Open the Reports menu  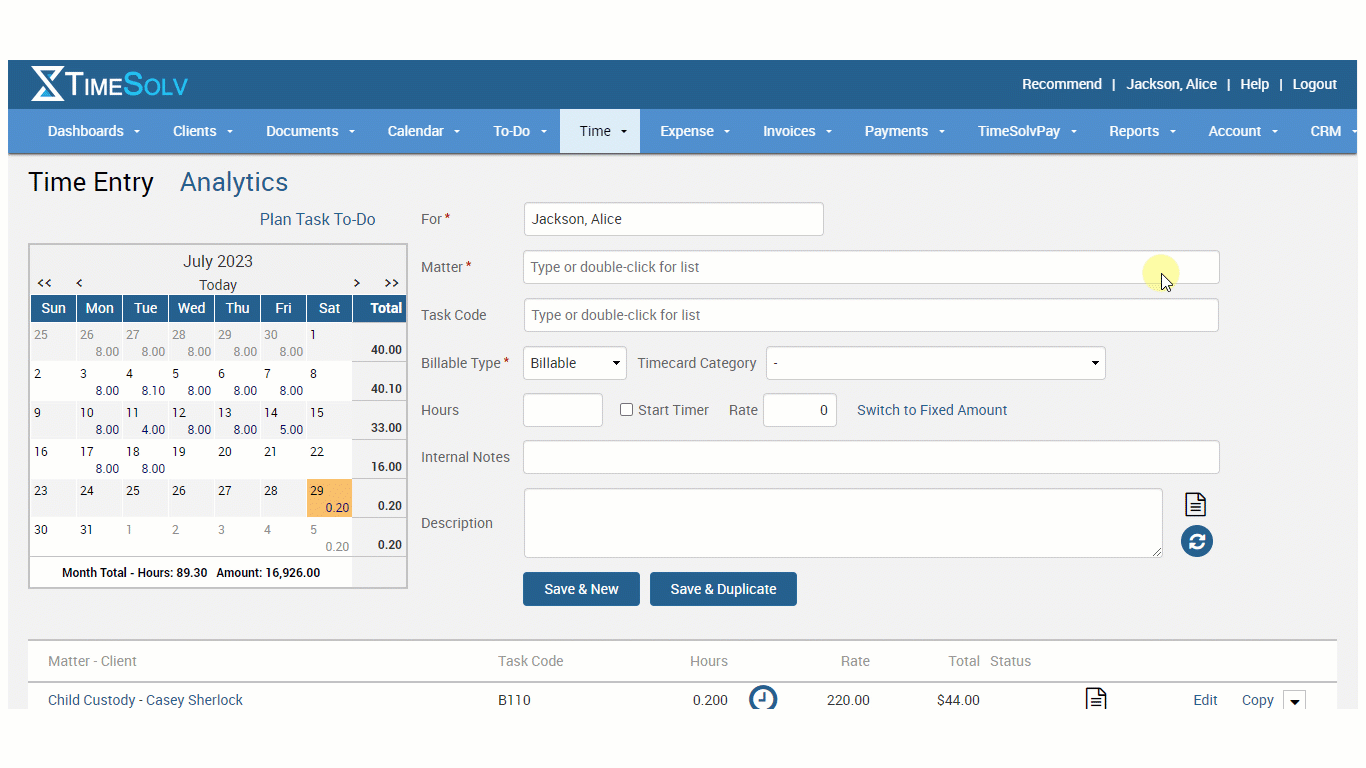(x=1142, y=131)
